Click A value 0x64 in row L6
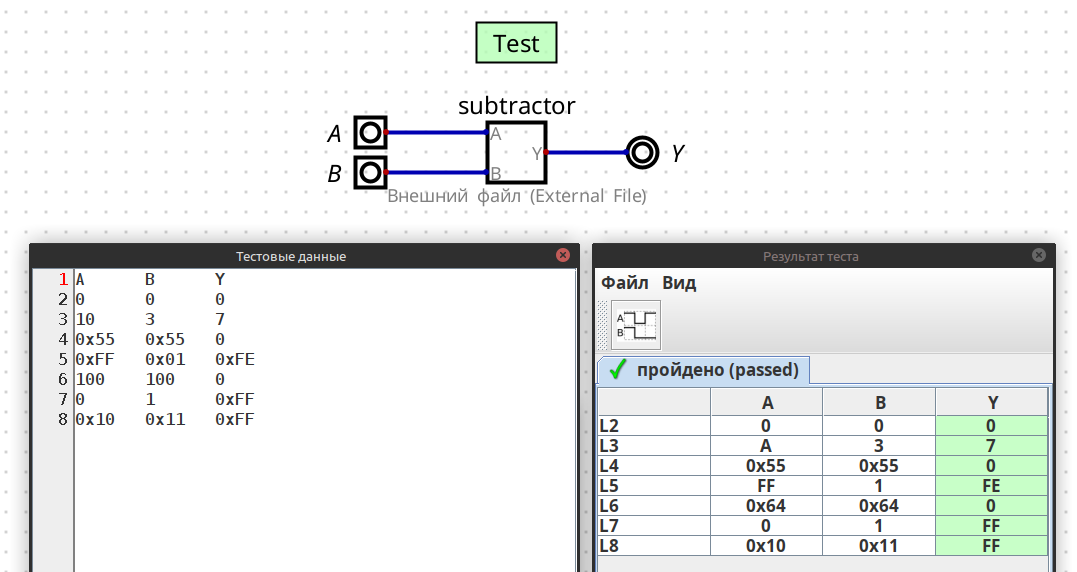Screen dimensions: 1077x572 (767, 505)
